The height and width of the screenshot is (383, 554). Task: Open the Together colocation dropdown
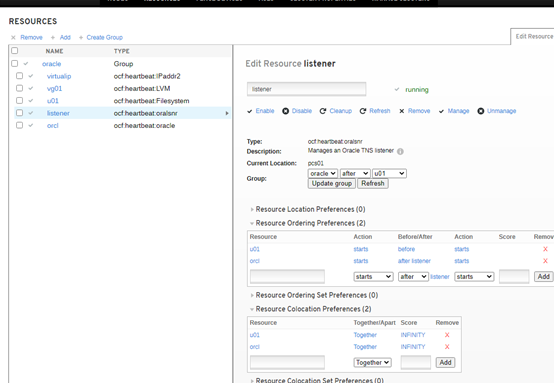[x=372, y=363]
